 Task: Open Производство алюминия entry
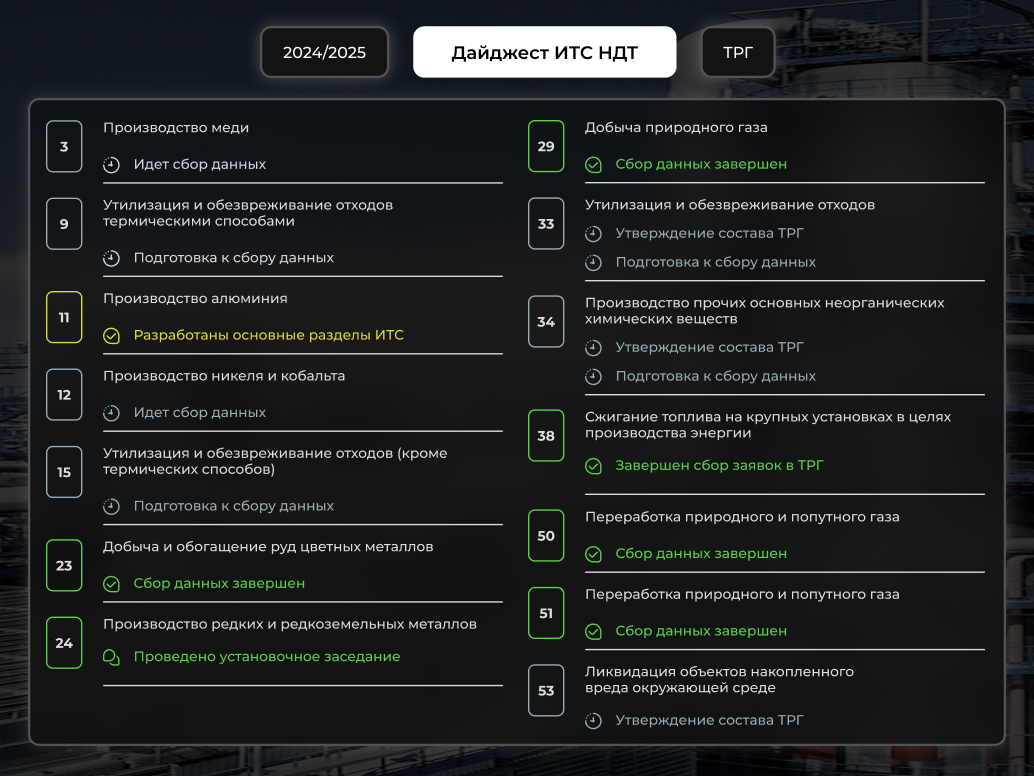tap(195, 298)
